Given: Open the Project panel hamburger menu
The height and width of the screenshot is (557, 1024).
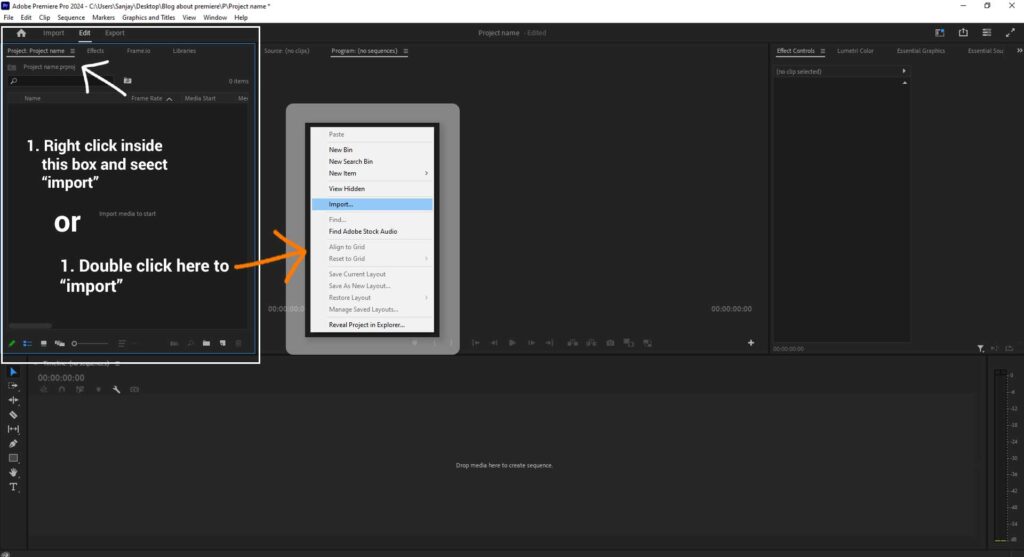Looking at the screenshot, I should (72, 51).
